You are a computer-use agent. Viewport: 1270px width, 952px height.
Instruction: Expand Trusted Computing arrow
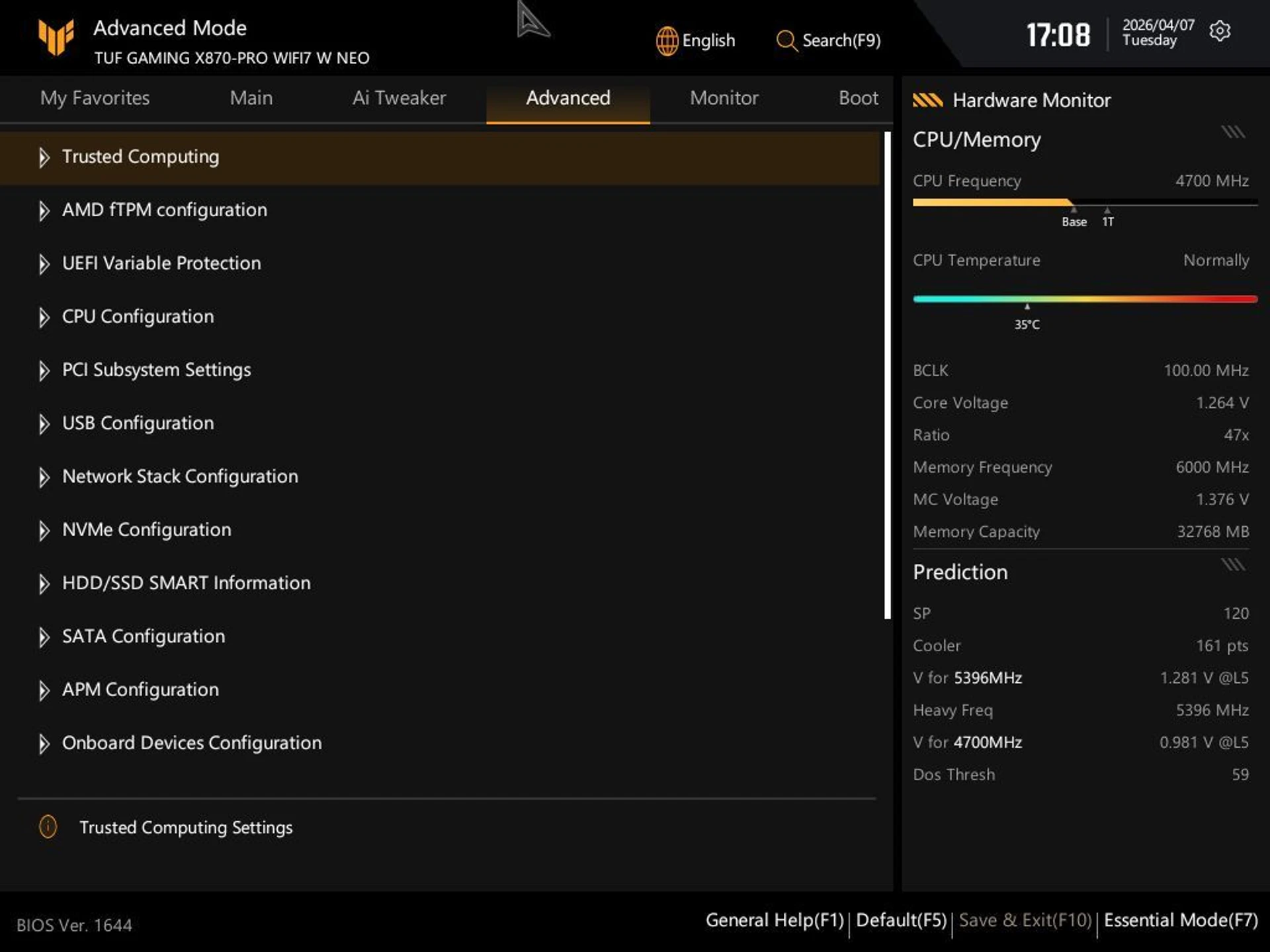coord(44,157)
